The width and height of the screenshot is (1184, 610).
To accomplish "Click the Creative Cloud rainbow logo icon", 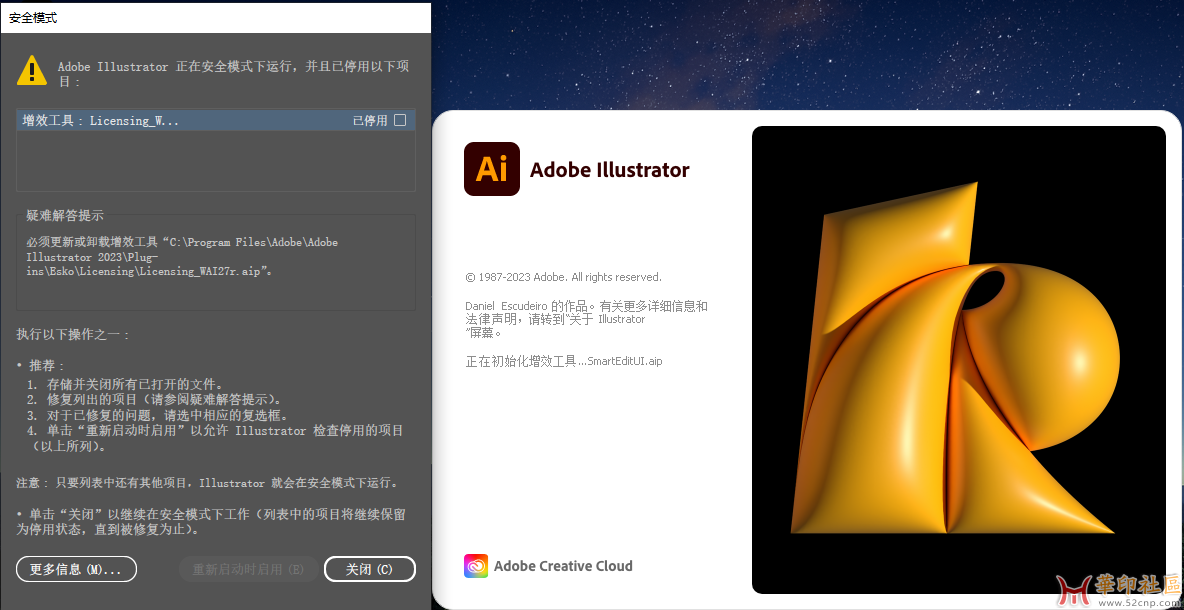I will tap(476, 566).
